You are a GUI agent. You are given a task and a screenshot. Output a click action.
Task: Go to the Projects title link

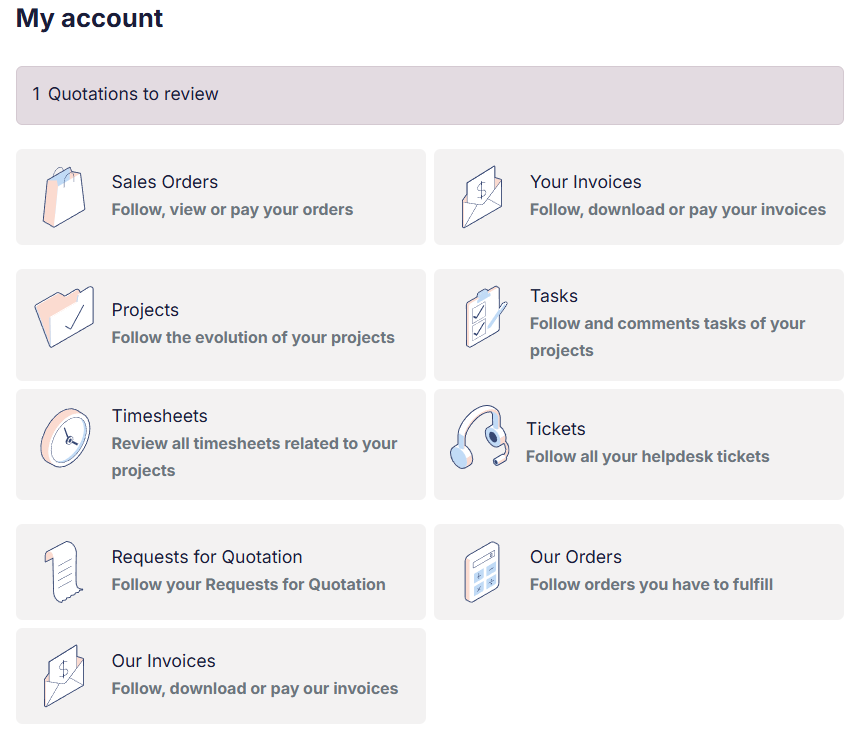(145, 310)
